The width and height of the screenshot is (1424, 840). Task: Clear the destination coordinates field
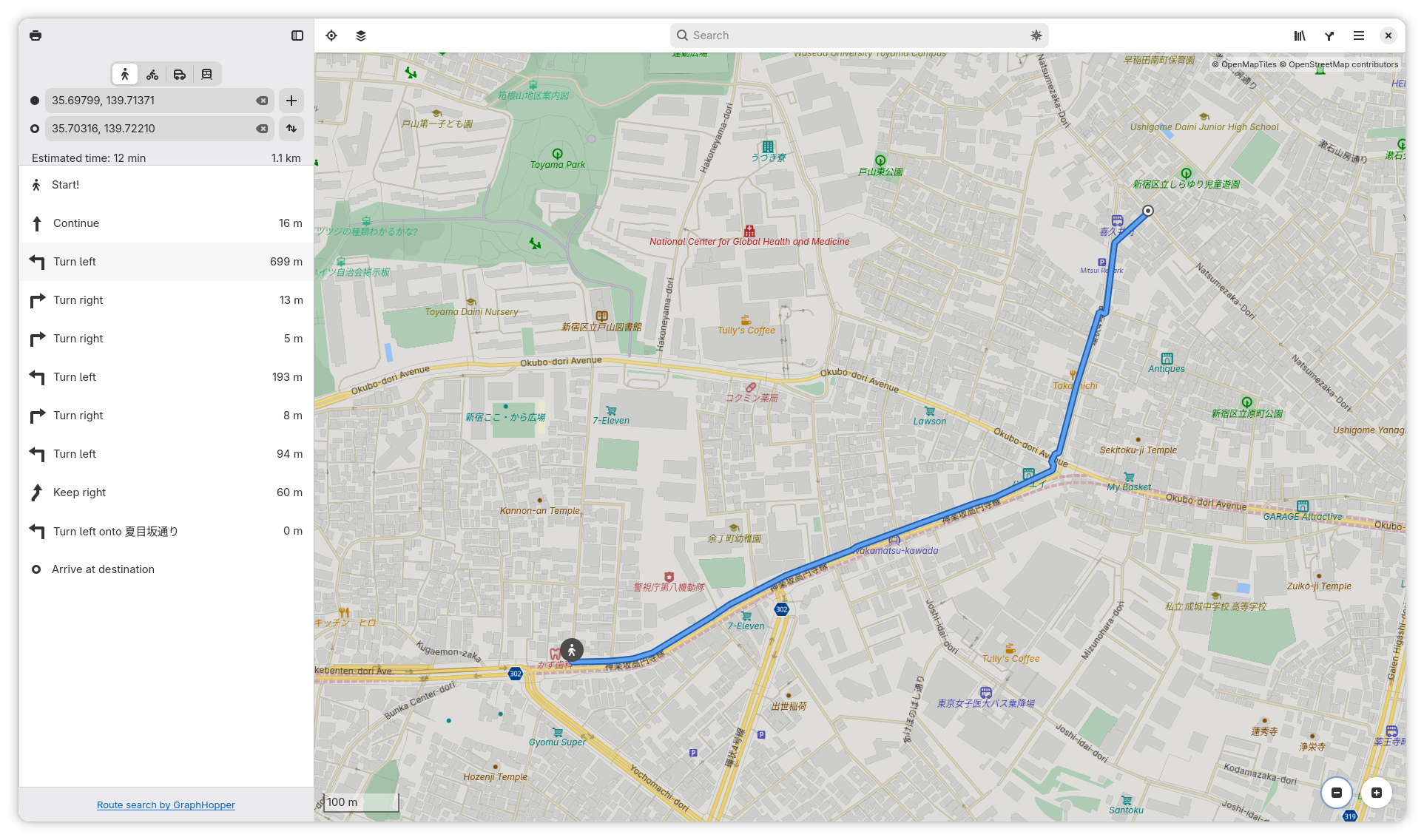(x=262, y=129)
